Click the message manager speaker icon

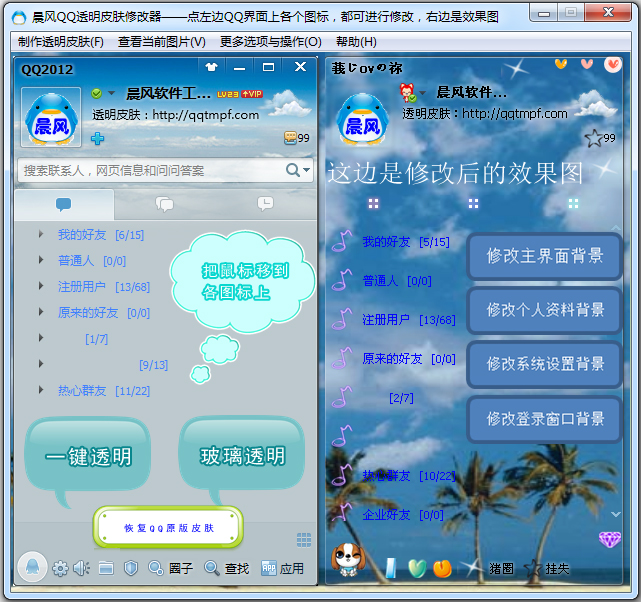81,569
